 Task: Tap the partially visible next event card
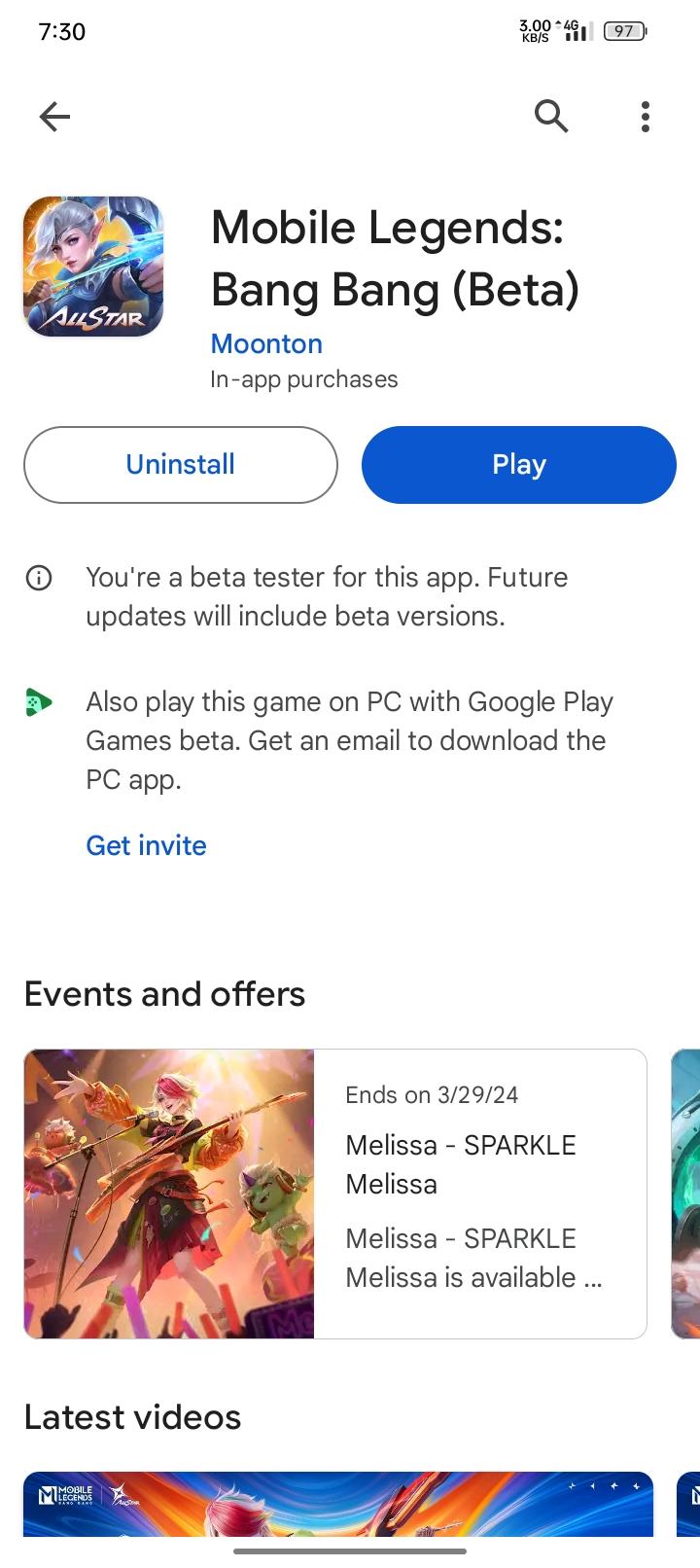(x=685, y=1194)
